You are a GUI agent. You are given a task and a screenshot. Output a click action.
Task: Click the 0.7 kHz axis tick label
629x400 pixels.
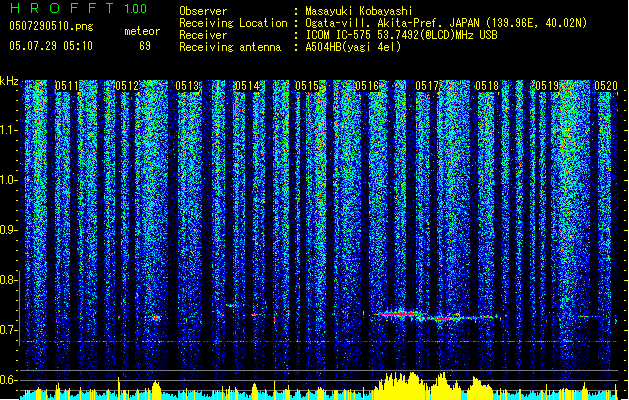8,330
